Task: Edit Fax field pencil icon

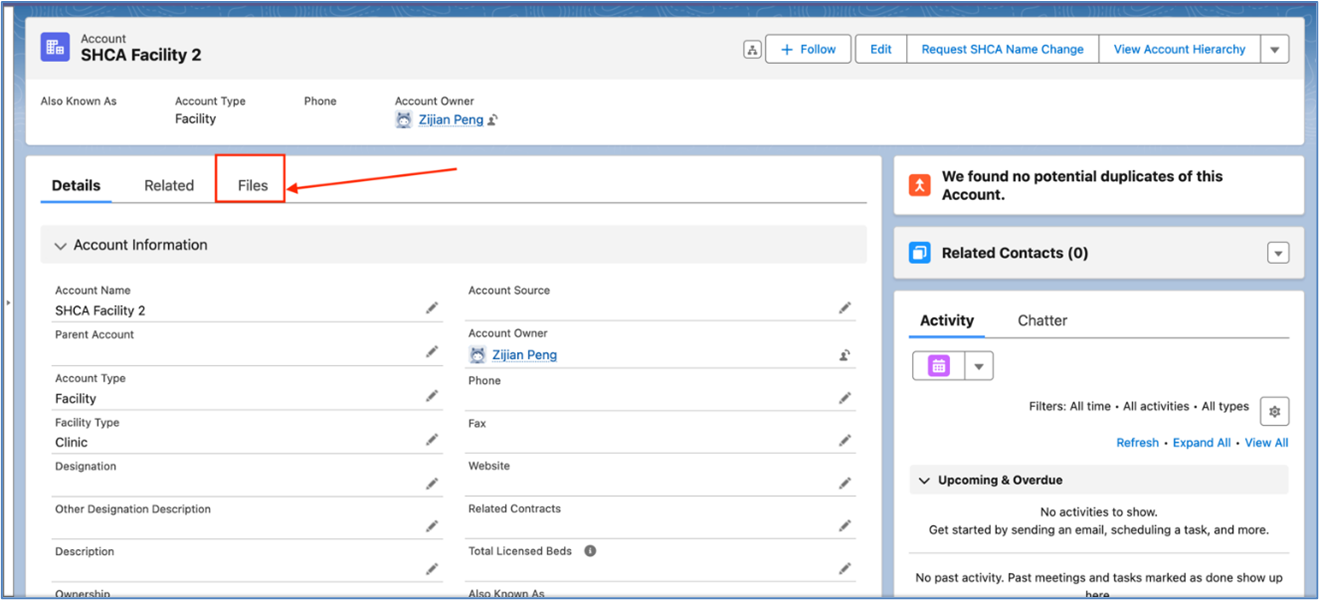Action: 845,440
